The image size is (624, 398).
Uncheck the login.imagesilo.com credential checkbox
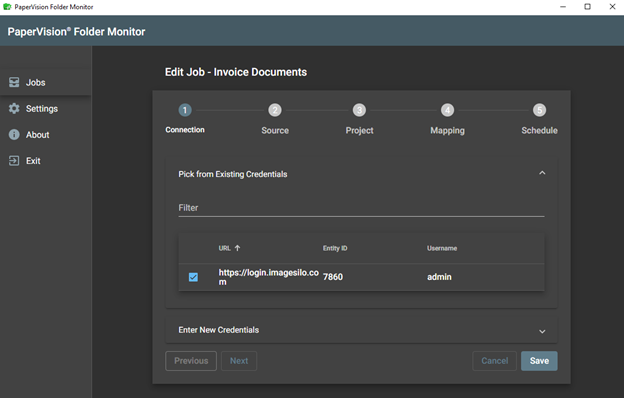pos(193,277)
